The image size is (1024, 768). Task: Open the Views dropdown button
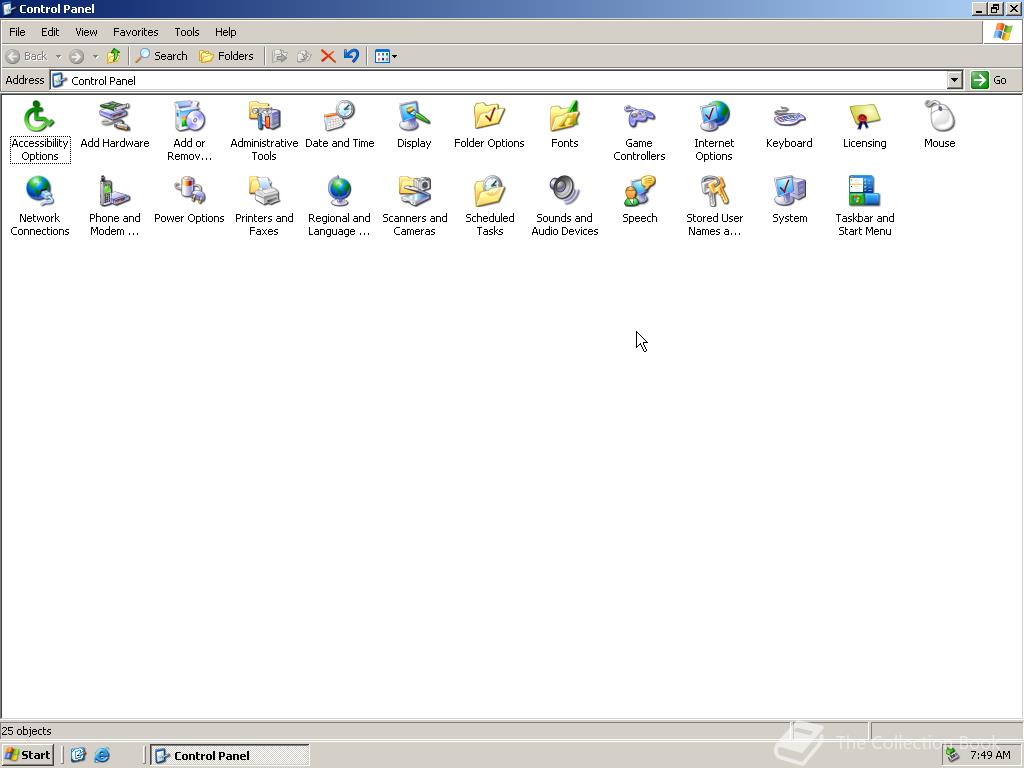tap(386, 56)
